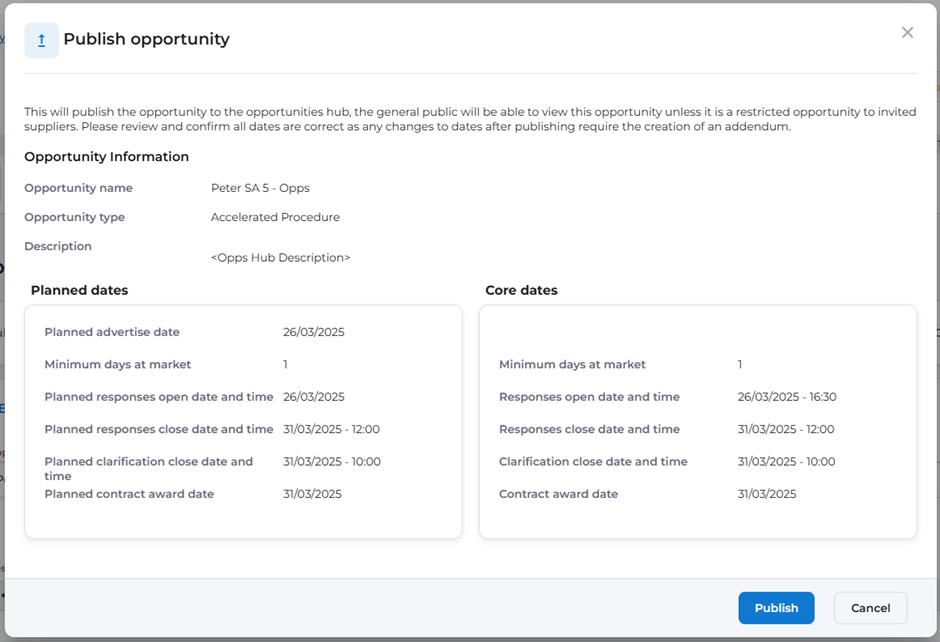Close the dialog with the X icon

[x=907, y=33]
